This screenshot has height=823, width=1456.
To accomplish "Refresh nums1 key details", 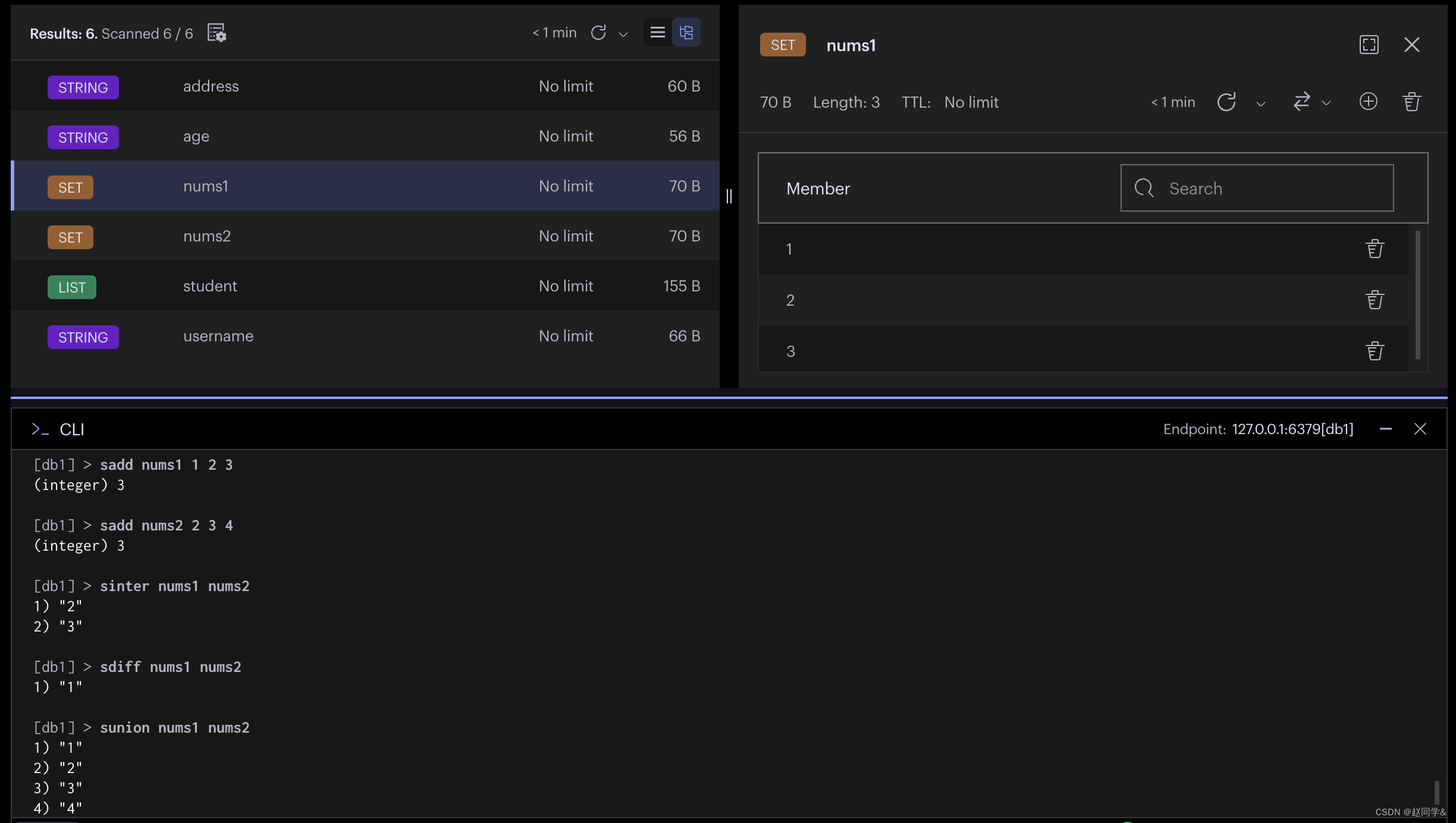I will coord(1226,102).
